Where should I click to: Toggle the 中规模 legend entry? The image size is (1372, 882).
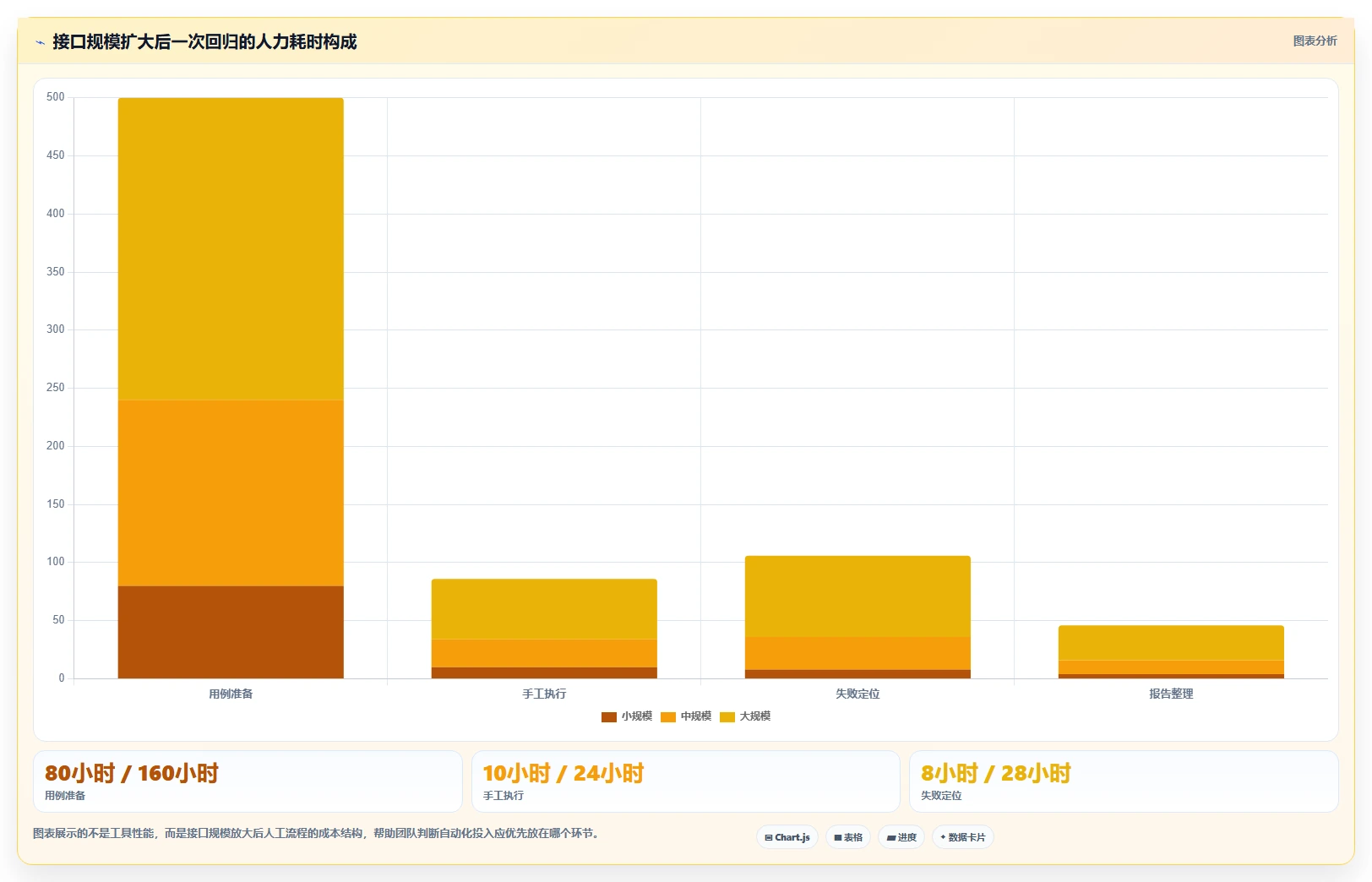pos(686,716)
